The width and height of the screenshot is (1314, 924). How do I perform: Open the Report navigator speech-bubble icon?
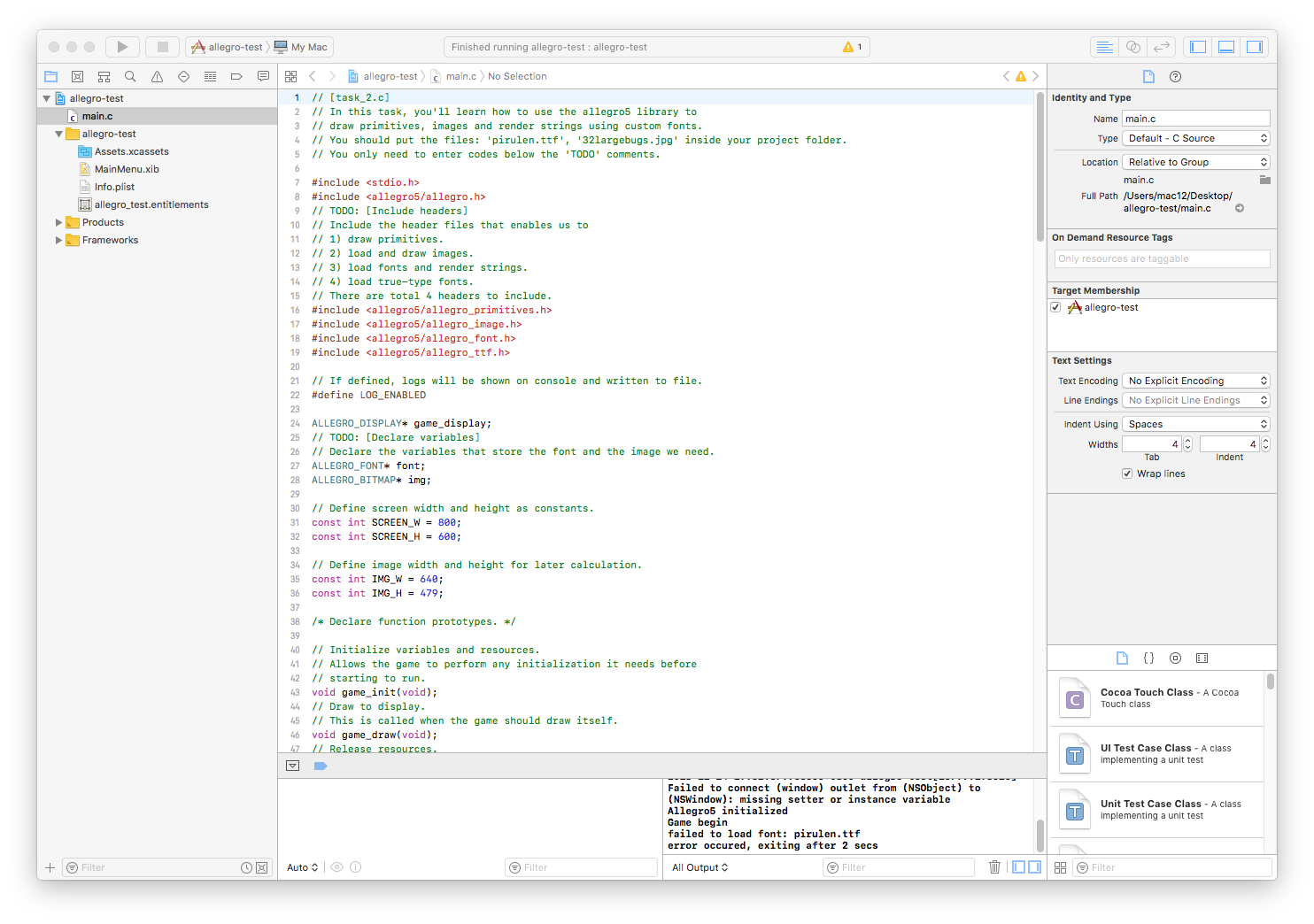coord(263,76)
